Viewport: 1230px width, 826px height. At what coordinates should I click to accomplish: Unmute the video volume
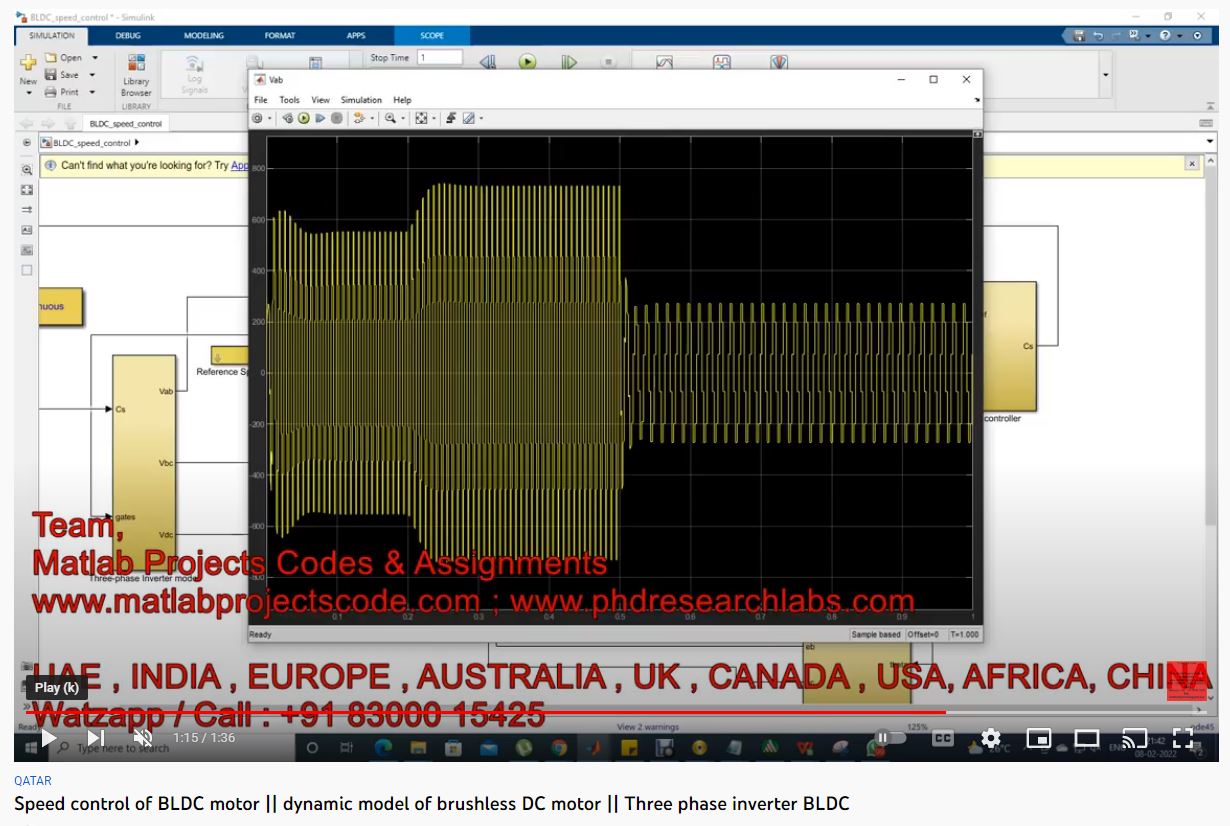click(143, 739)
